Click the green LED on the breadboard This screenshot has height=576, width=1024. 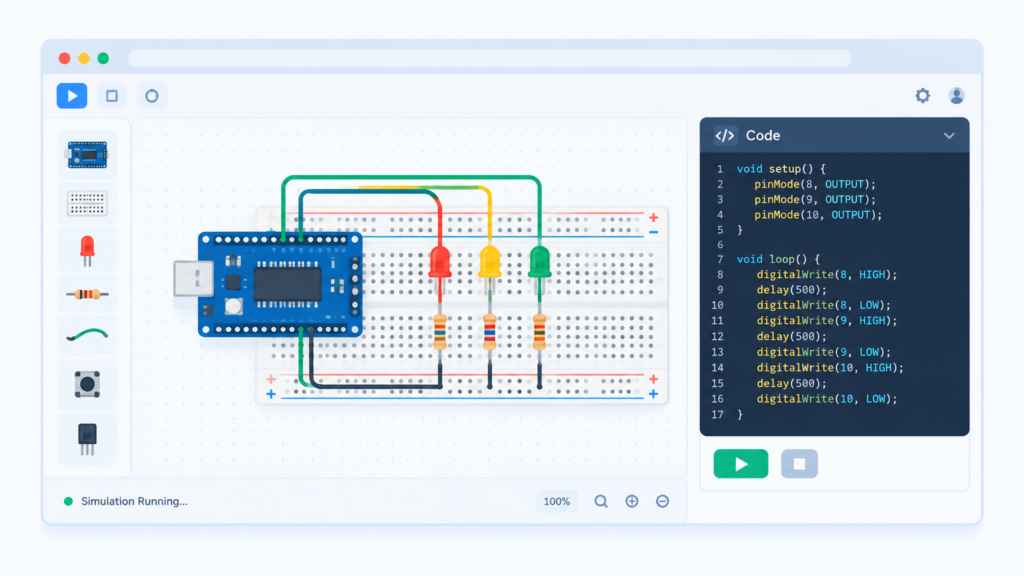pyautogui.click(x=539, y=263)
